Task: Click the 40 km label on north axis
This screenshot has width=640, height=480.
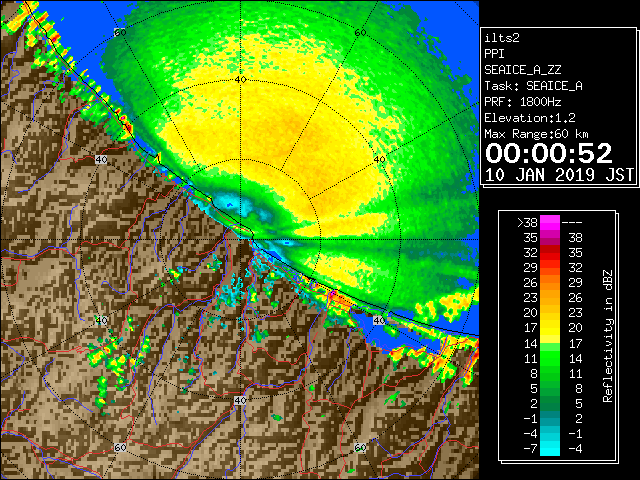Action: [240, 79]
